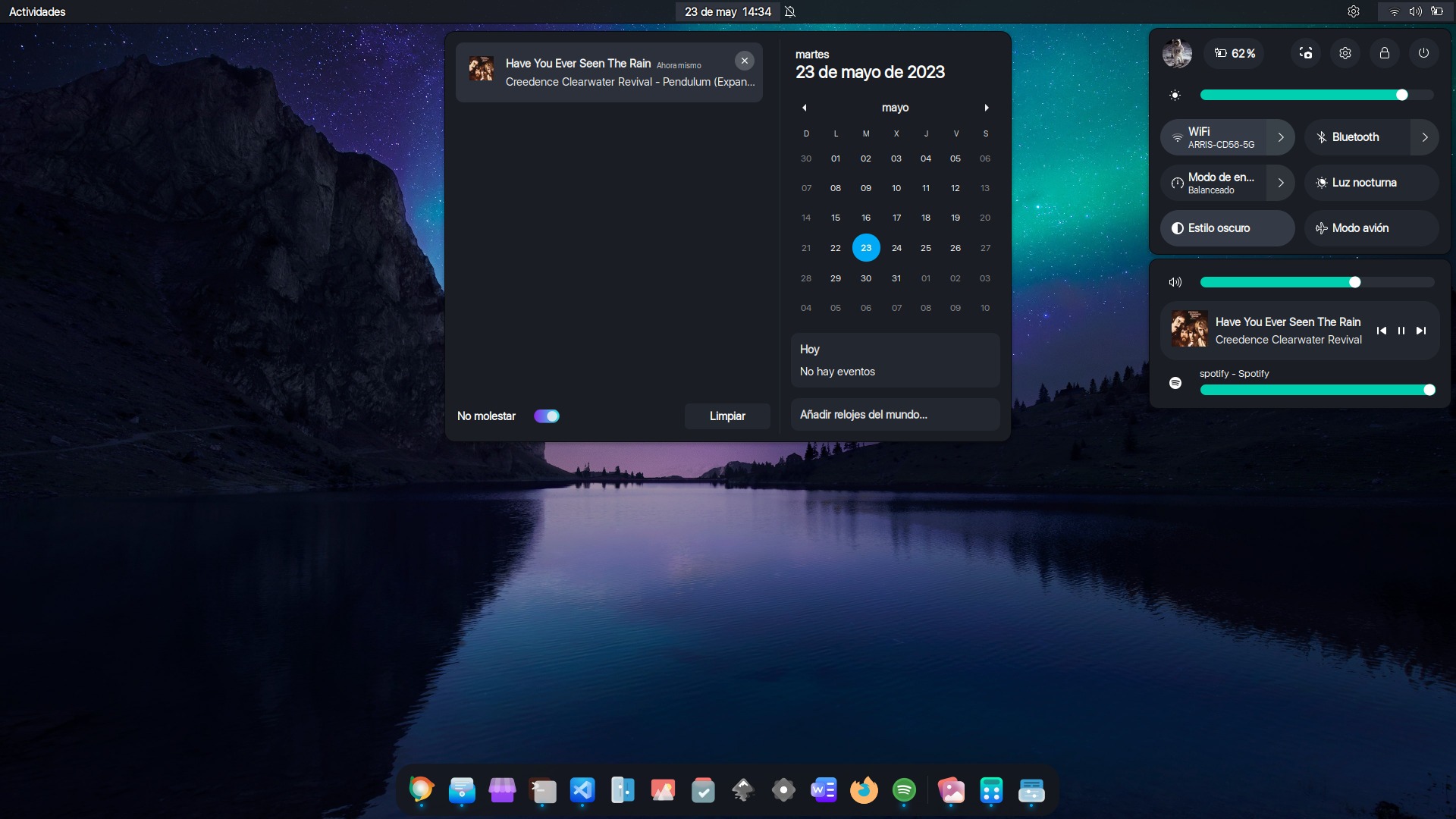Toggle Modo avión airplane mode
The height and width of the screenshot is (819, 1456).
coord(1371,228)
